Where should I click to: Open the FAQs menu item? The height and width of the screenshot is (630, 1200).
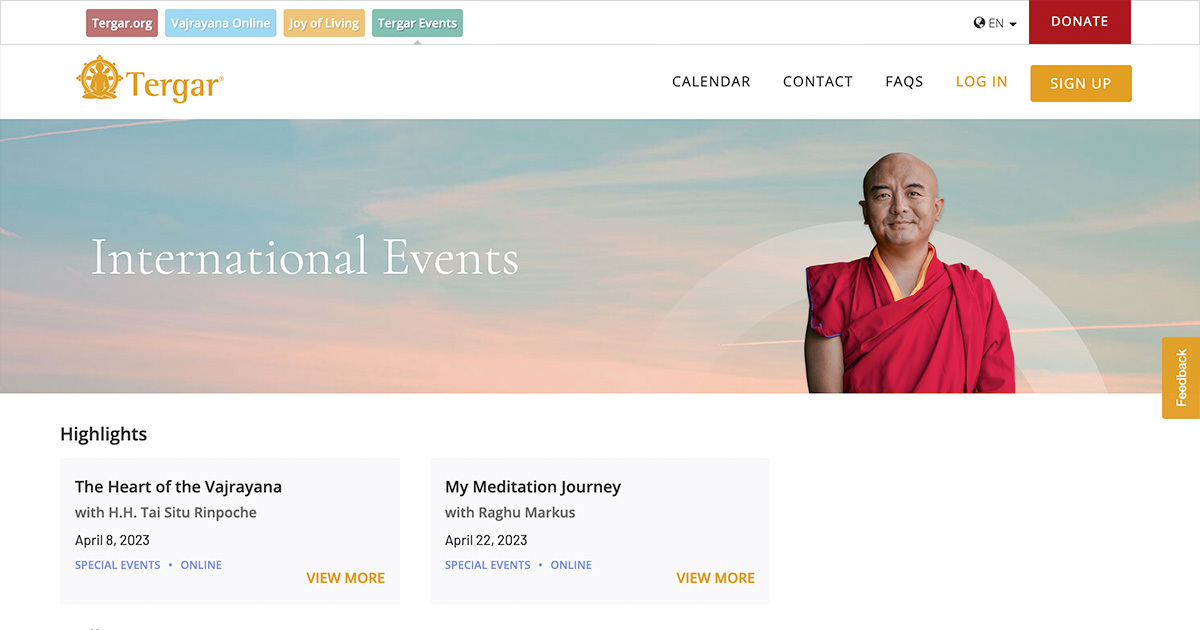(x=904, y=82)
